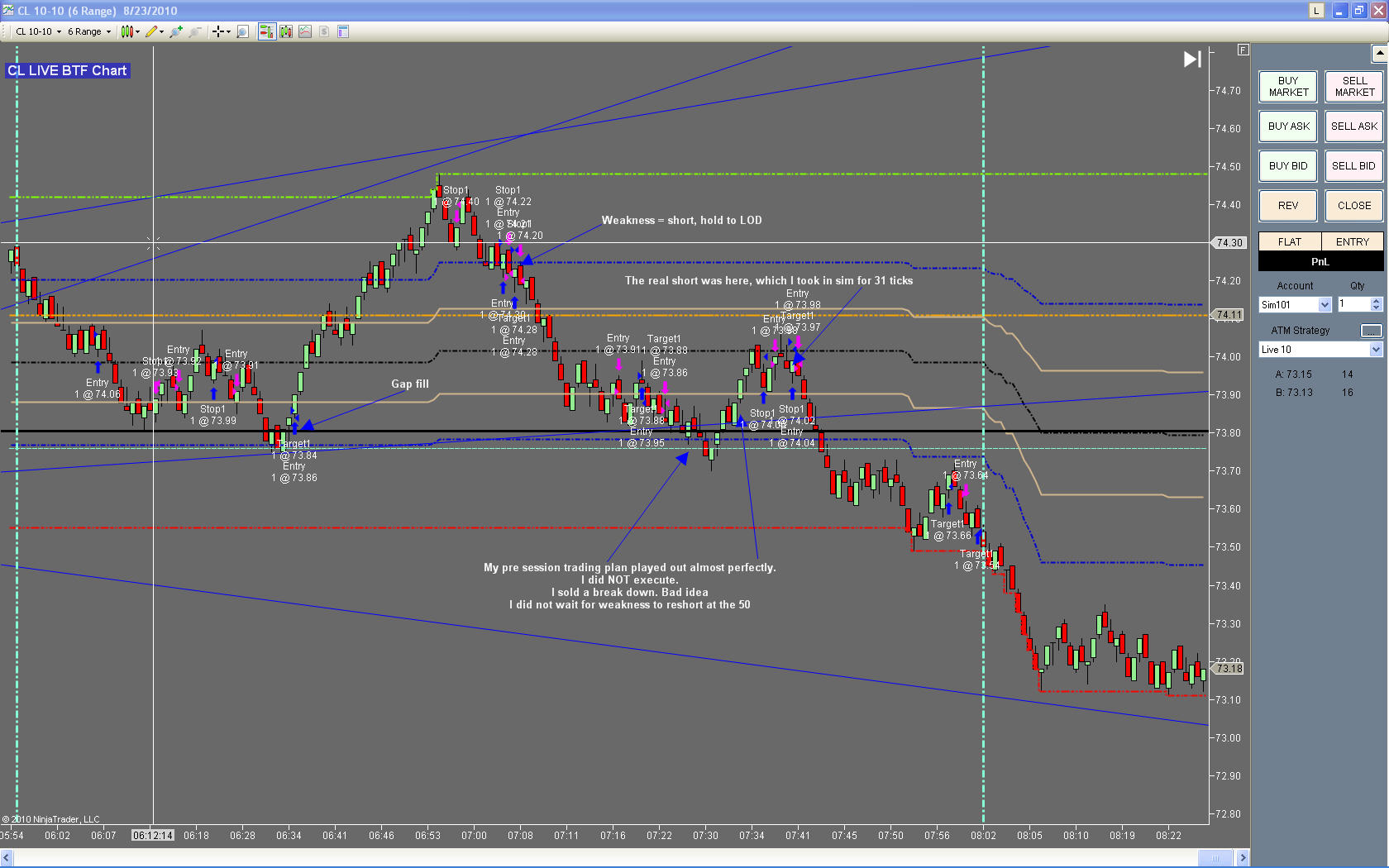Expand the chart style dropdown arrow

click(137, 31)
